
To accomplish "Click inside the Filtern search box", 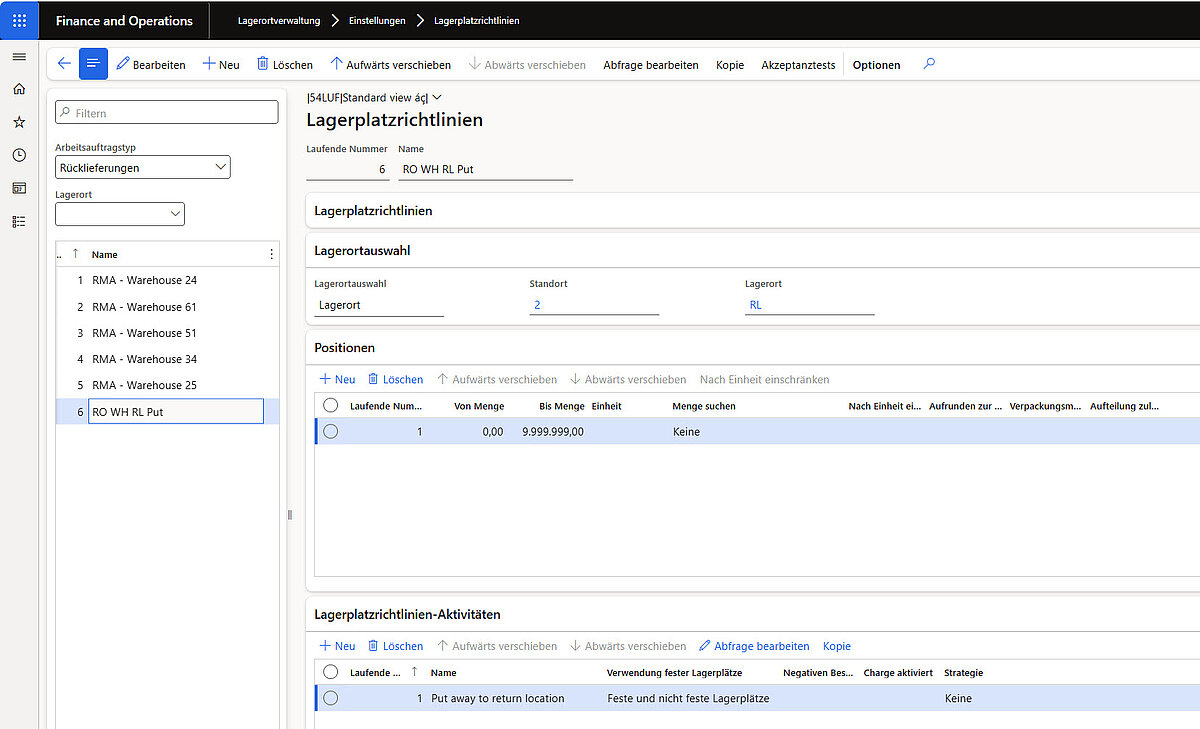I will click(166, 111).
